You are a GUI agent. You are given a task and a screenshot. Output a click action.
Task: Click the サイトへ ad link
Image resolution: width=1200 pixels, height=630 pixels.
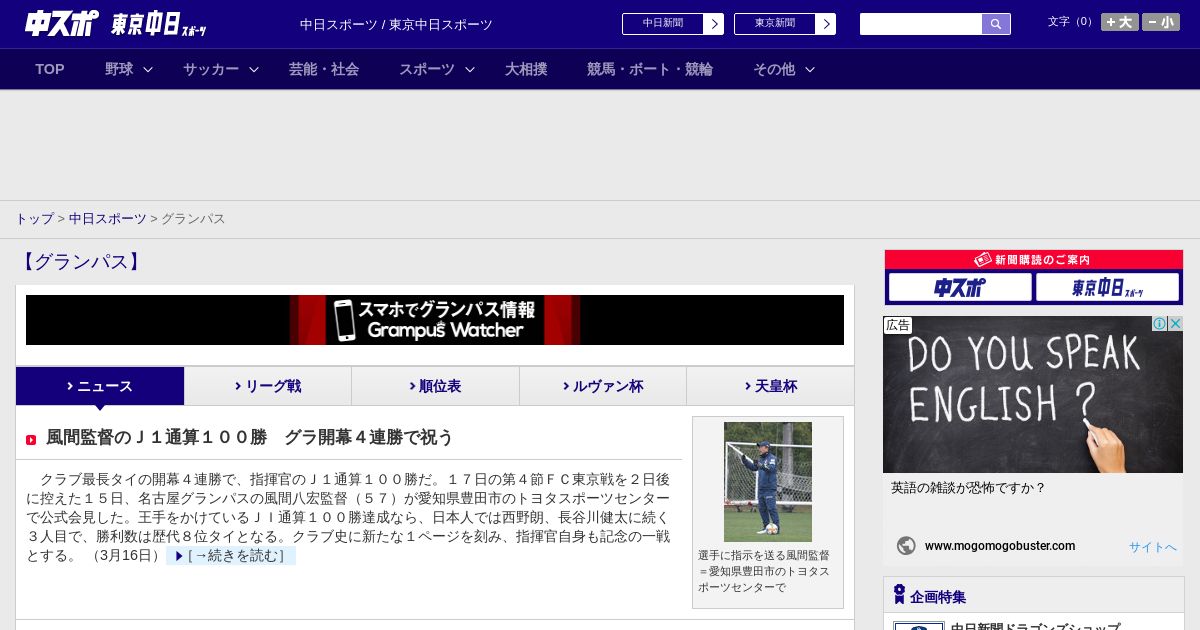[x=1153, y=547]
